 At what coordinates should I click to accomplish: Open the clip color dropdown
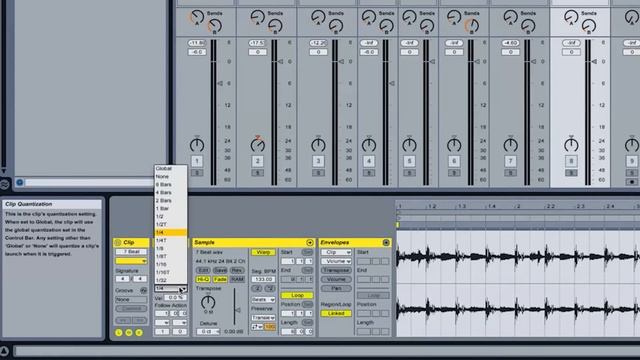(131, 261)
